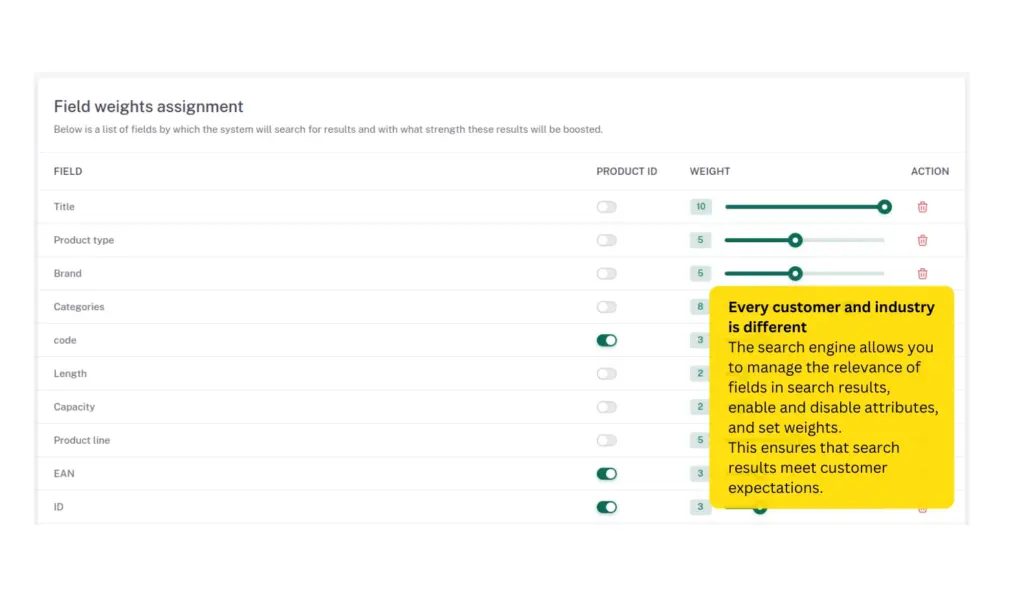Viewport: 1024px width, 592px height.
Task: Click the Brand weight slider handle
Action: [x=795, y=274]
